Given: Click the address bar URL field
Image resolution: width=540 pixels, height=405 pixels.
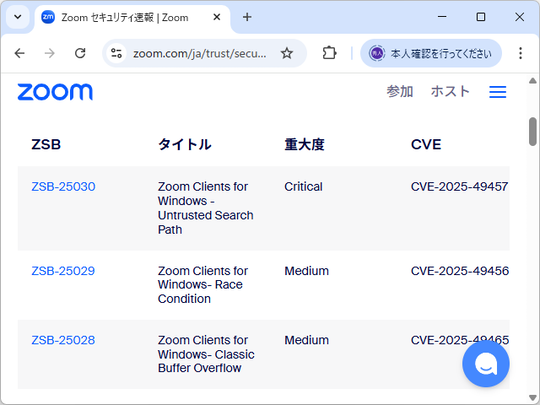Looking at the screenshot, I should tap(200, 53).
